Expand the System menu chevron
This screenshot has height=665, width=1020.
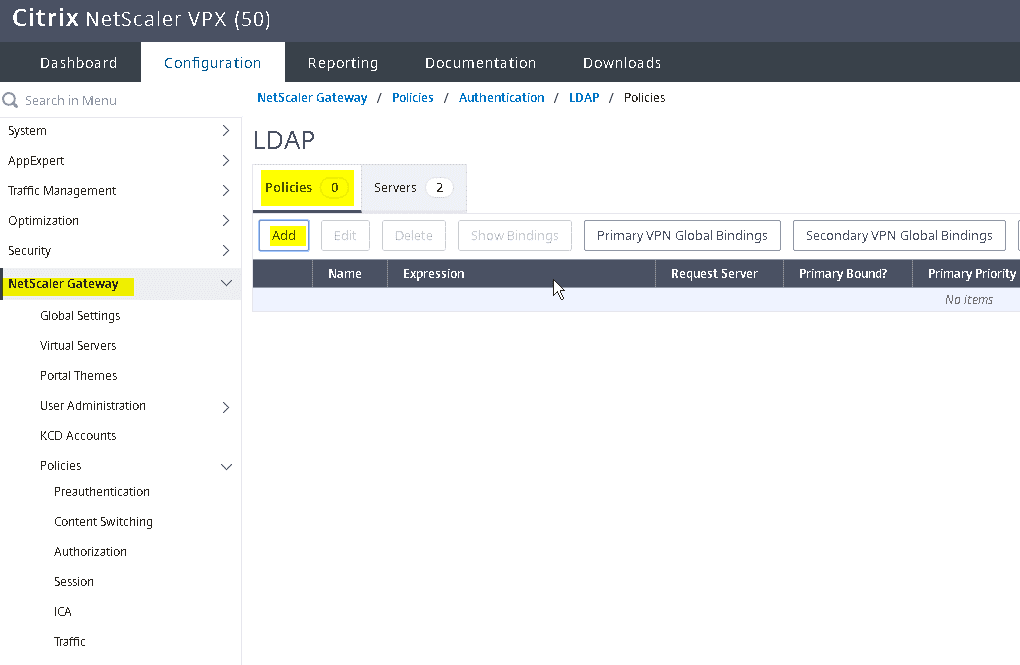point(226,131)
